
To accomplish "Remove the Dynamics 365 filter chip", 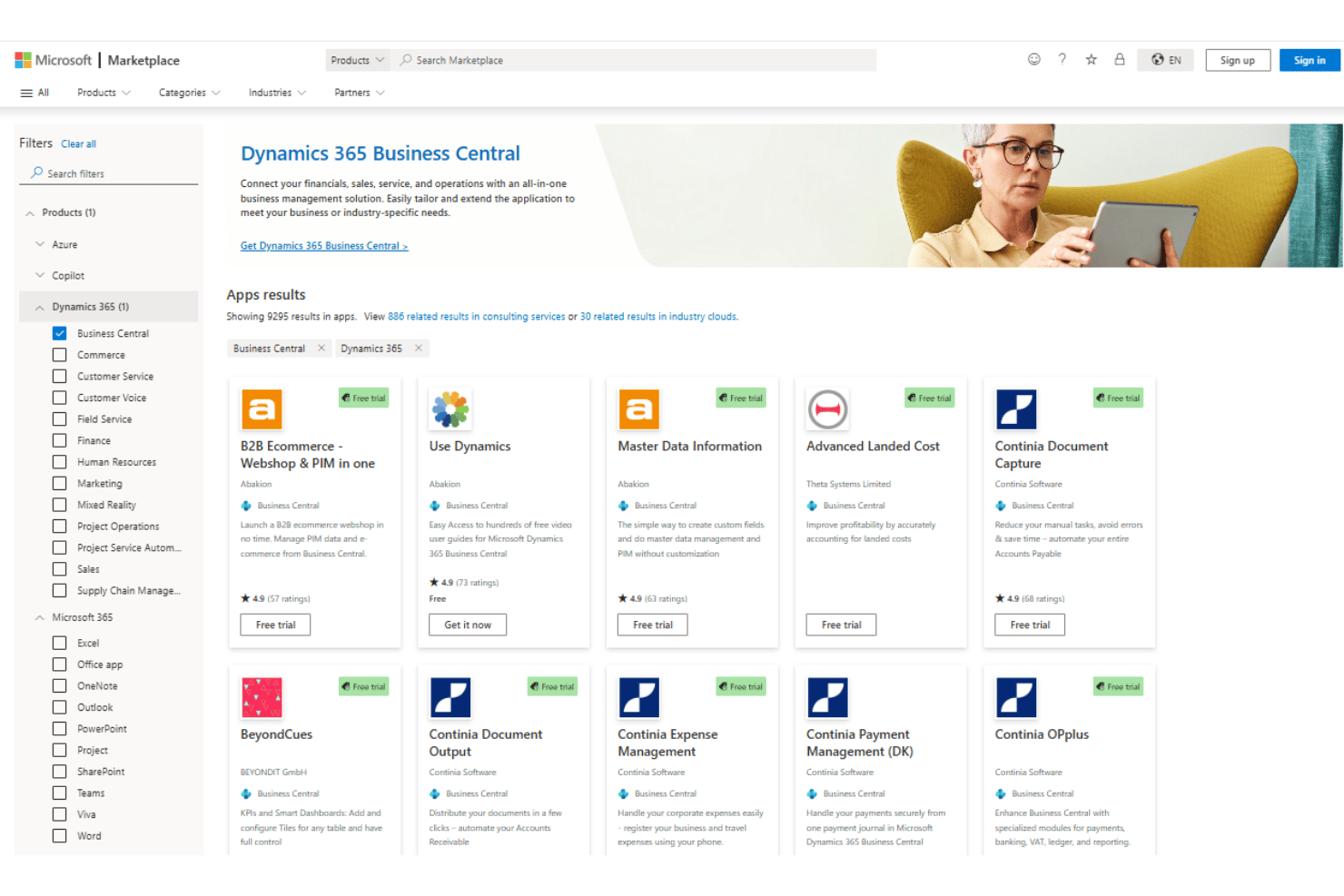I will pos(418,349).
